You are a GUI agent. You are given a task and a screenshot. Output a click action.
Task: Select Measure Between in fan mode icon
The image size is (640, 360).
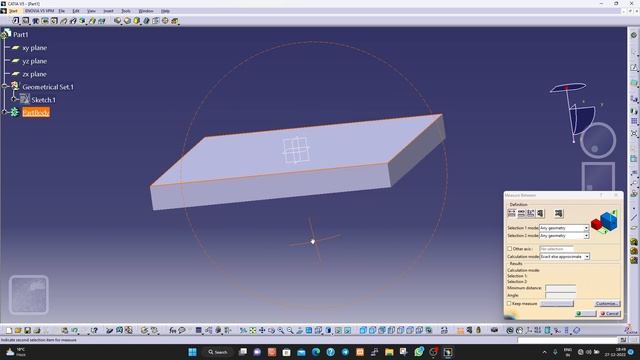(x=531, y=213)
